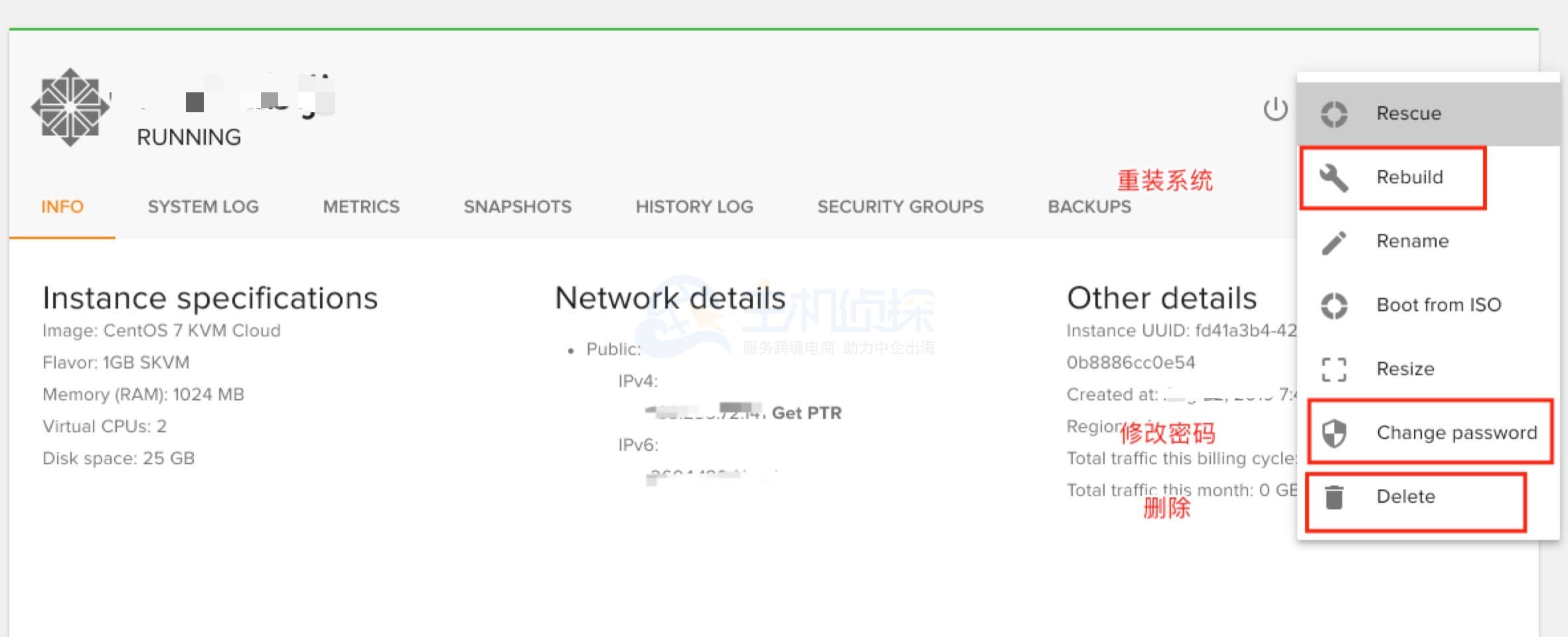
Task: Click the power button icon
Action: pos(1275,110)
